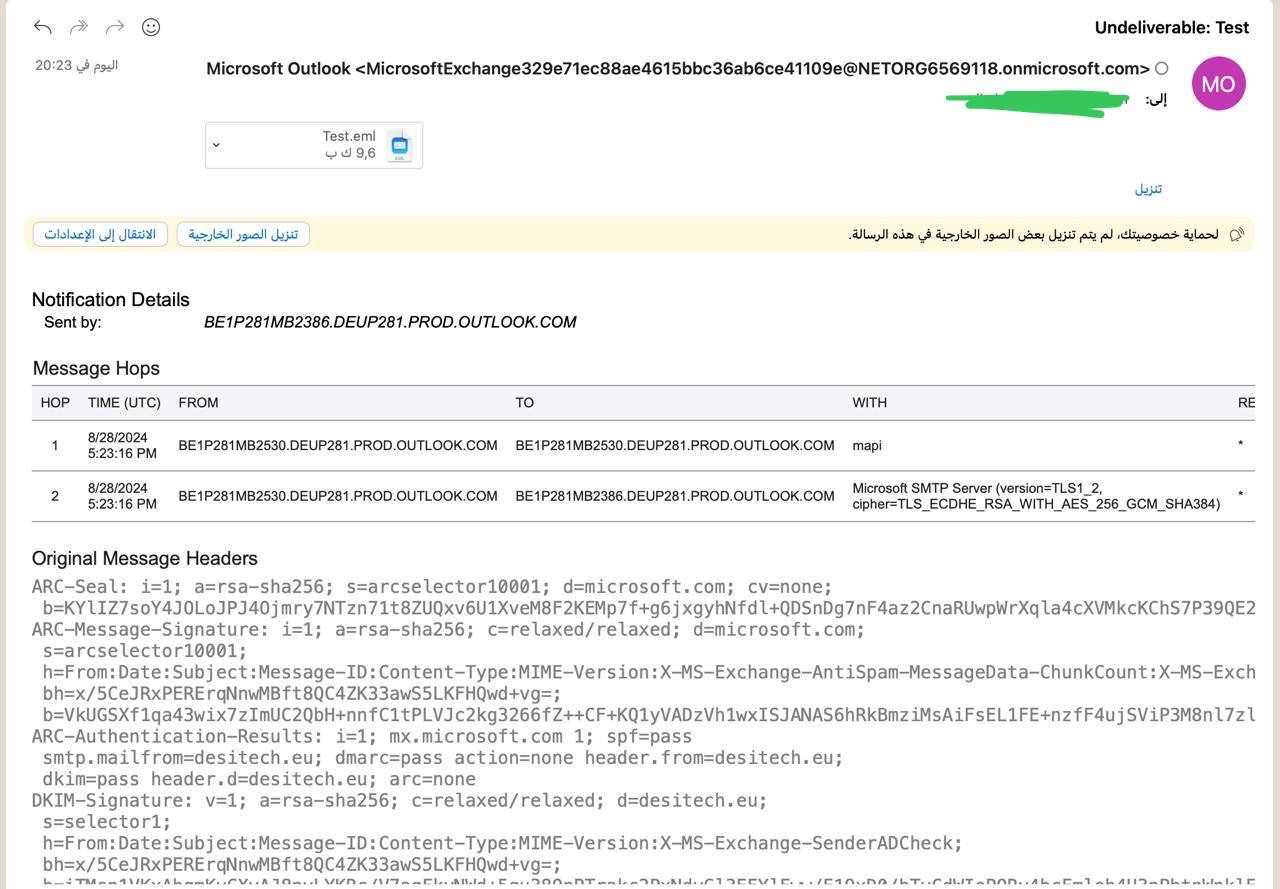Image resolution: width=1280 pixels, height=889 pixels.
Task: Click the forward arrow icon
Action: click(115, 27)
